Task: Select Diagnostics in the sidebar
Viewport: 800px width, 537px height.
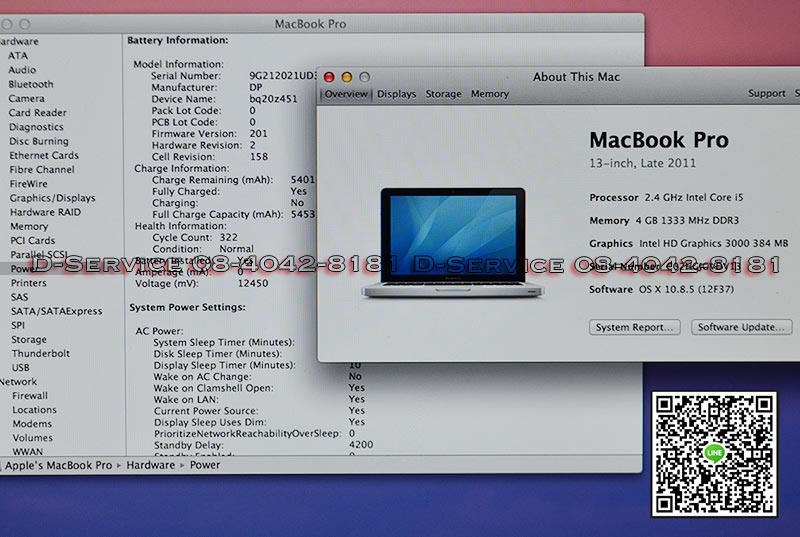Action: (36, 127)
